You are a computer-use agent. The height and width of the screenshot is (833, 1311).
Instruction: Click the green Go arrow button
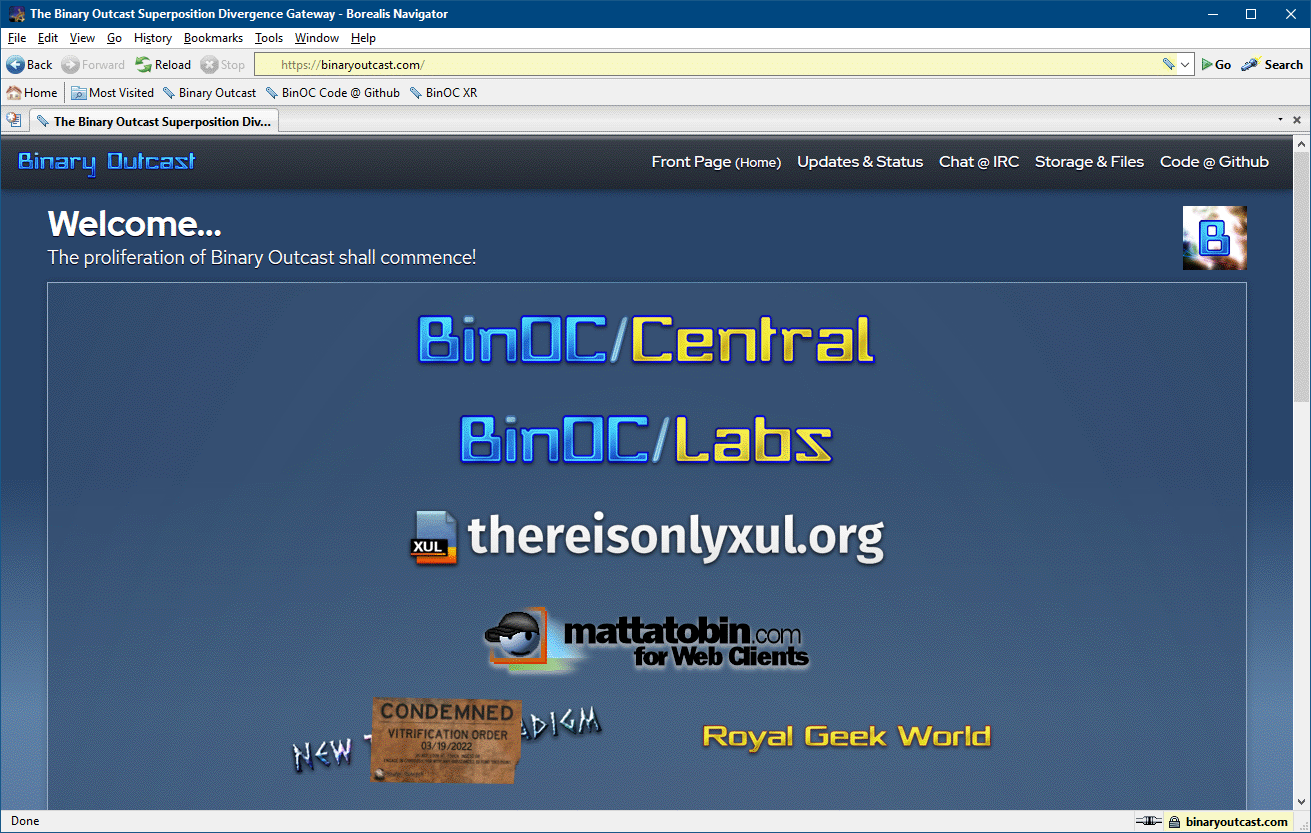[x=1216, y=64]
